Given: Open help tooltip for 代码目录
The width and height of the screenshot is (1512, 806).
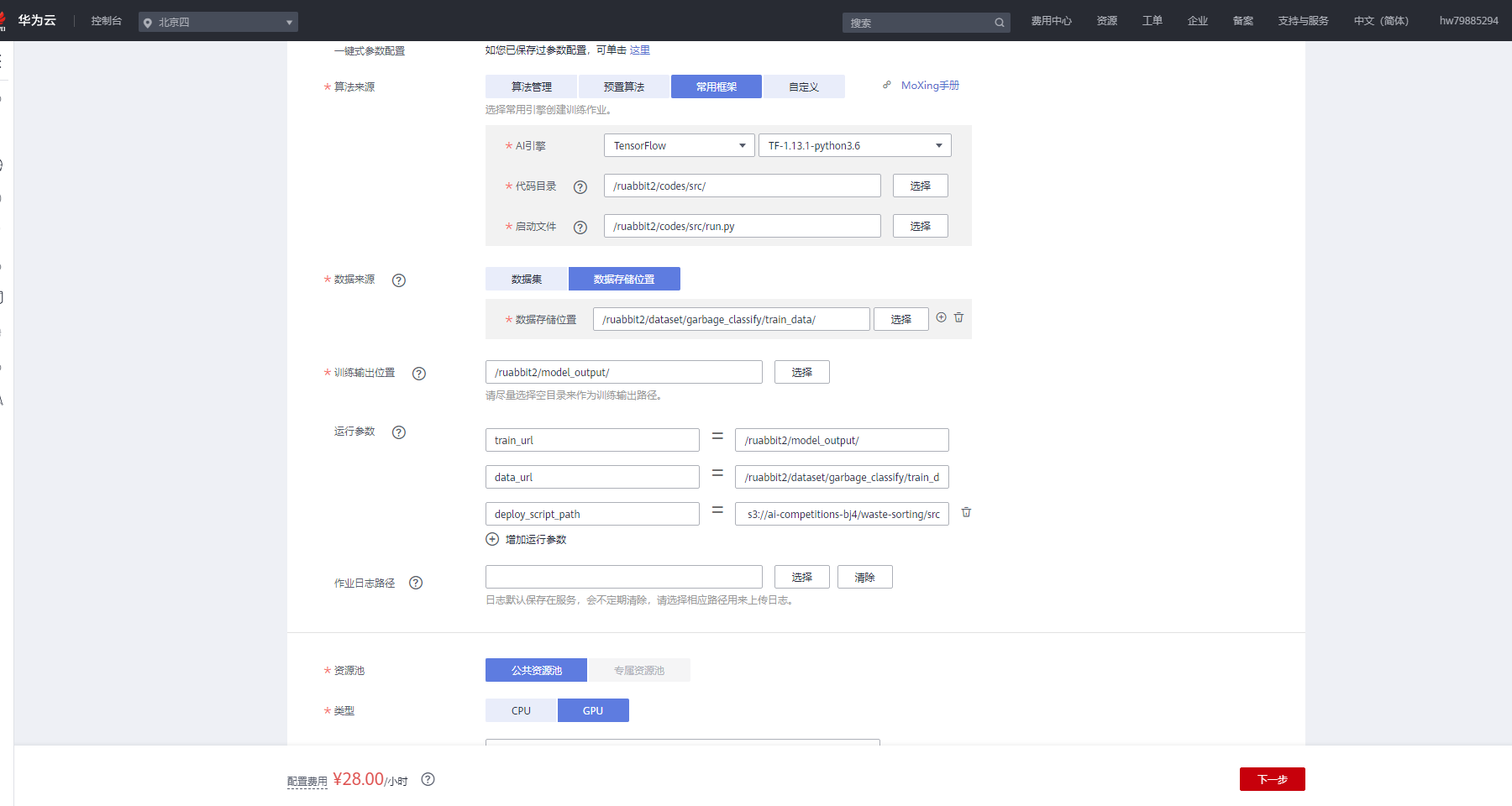Looking at the screenshot, I should (x=580, y=187).
